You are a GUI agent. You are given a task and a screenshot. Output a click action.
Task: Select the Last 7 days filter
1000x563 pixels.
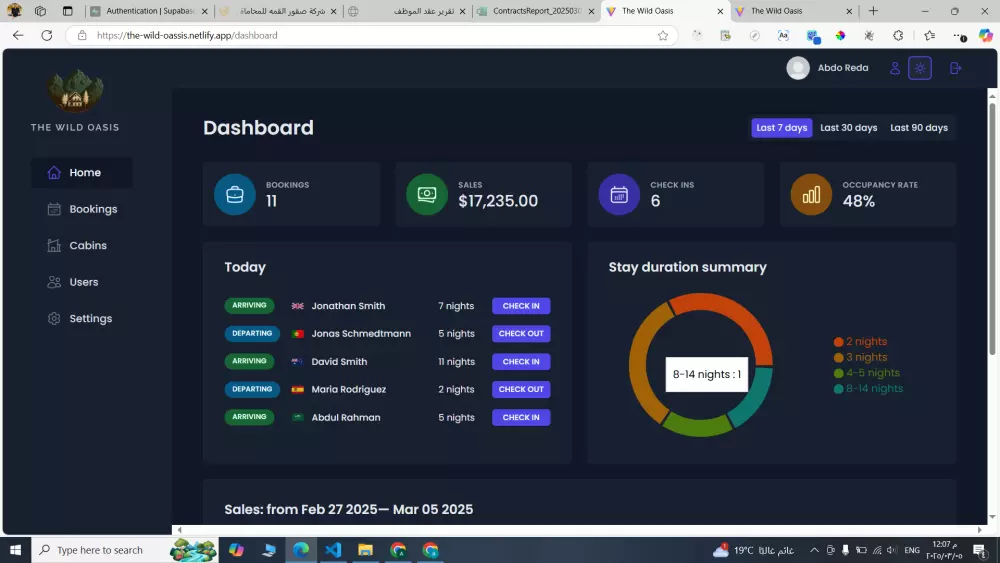point(782,128)
